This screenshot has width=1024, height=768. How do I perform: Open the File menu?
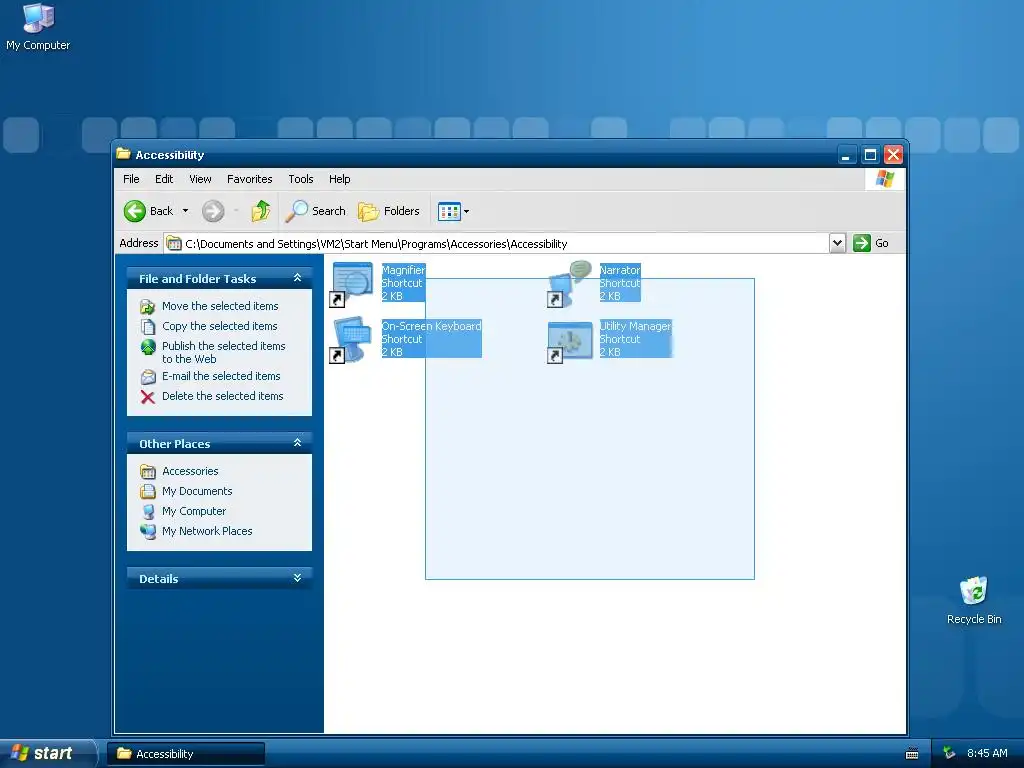[131, 179]
